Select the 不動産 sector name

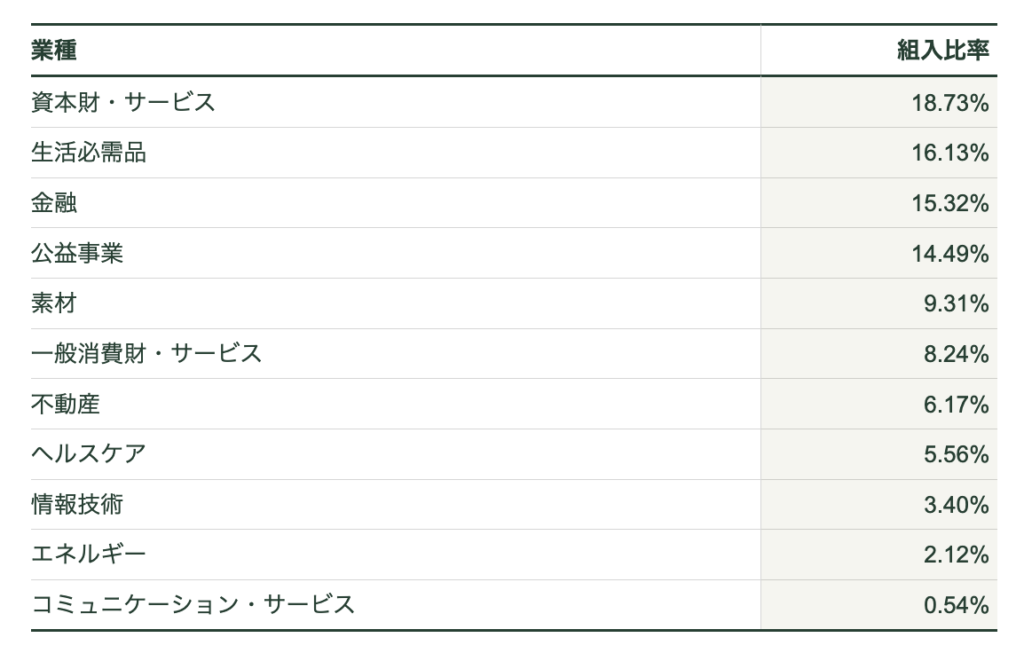[x=66, y=404]
